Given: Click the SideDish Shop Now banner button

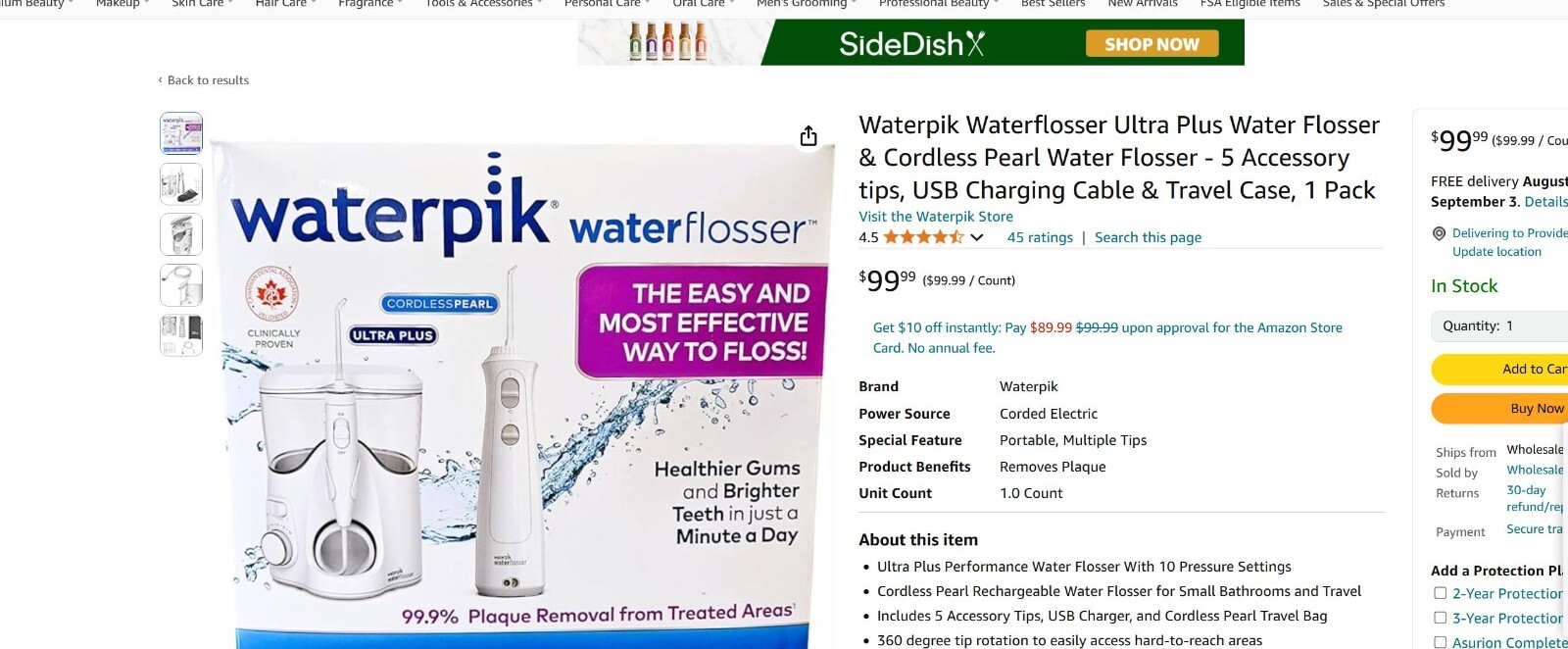Looking at the screenshot, I should point(1151,44).
